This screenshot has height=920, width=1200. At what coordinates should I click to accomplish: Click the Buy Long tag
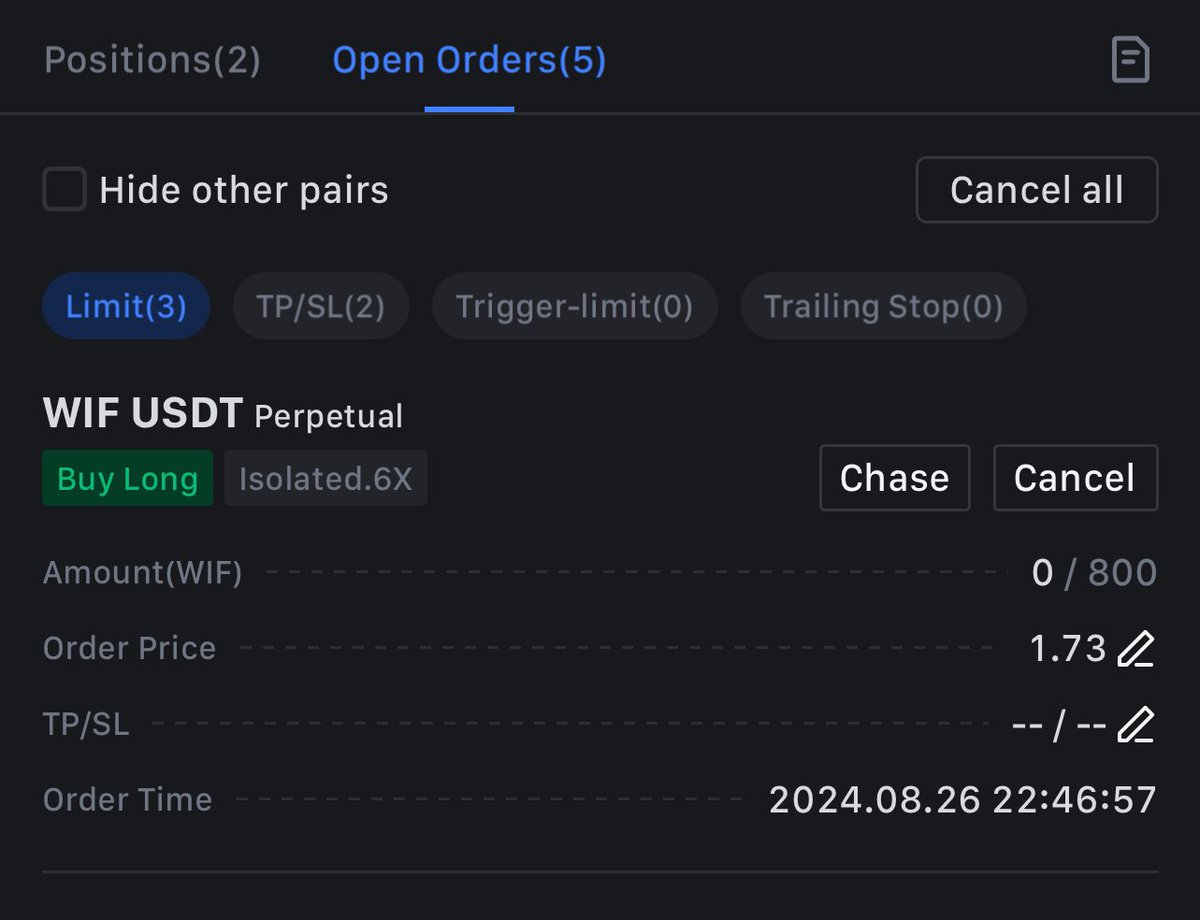tap(127, 478)
